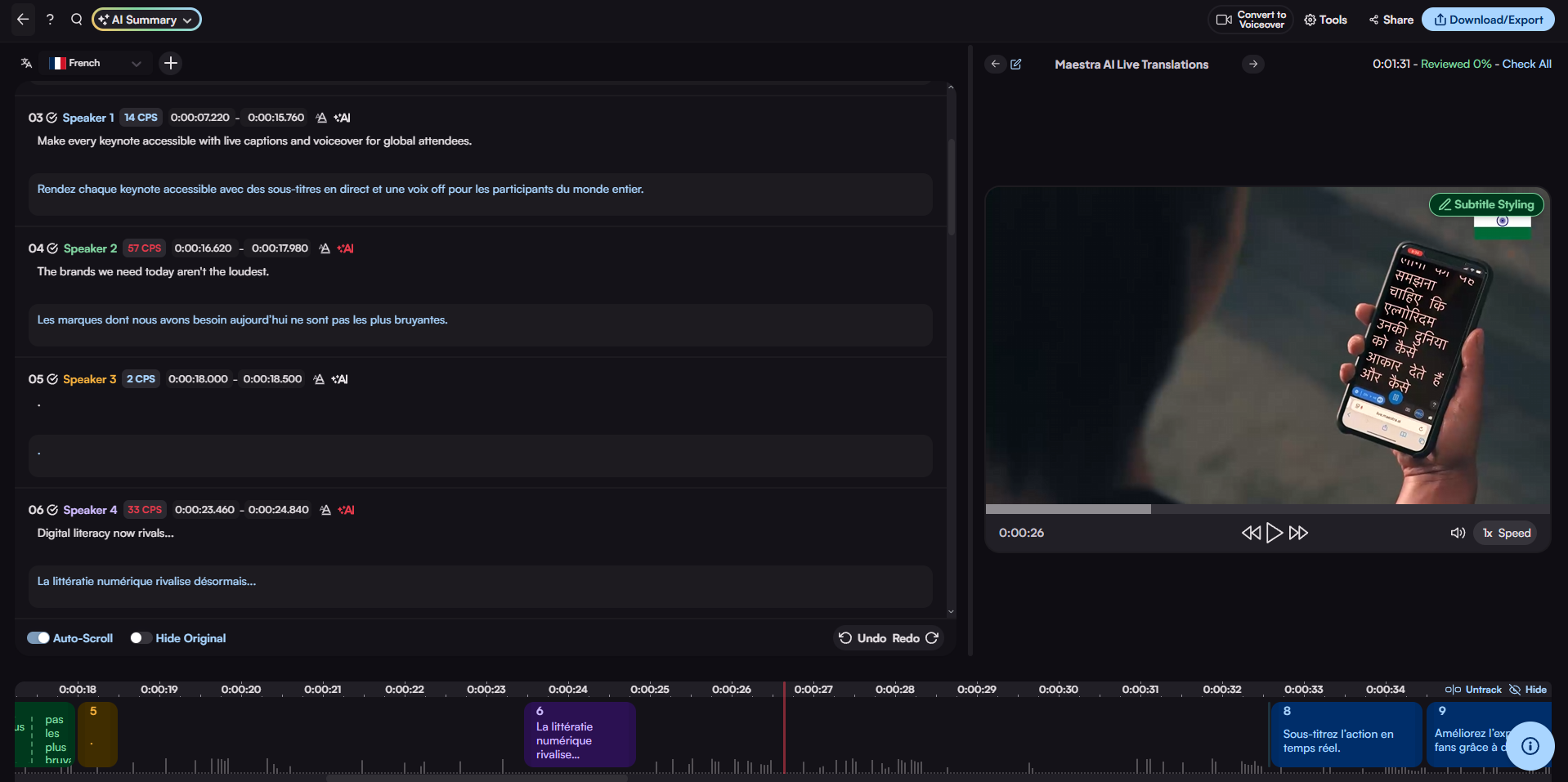
Task: Click the video progress bar
Action: (x=1267, y=509)
